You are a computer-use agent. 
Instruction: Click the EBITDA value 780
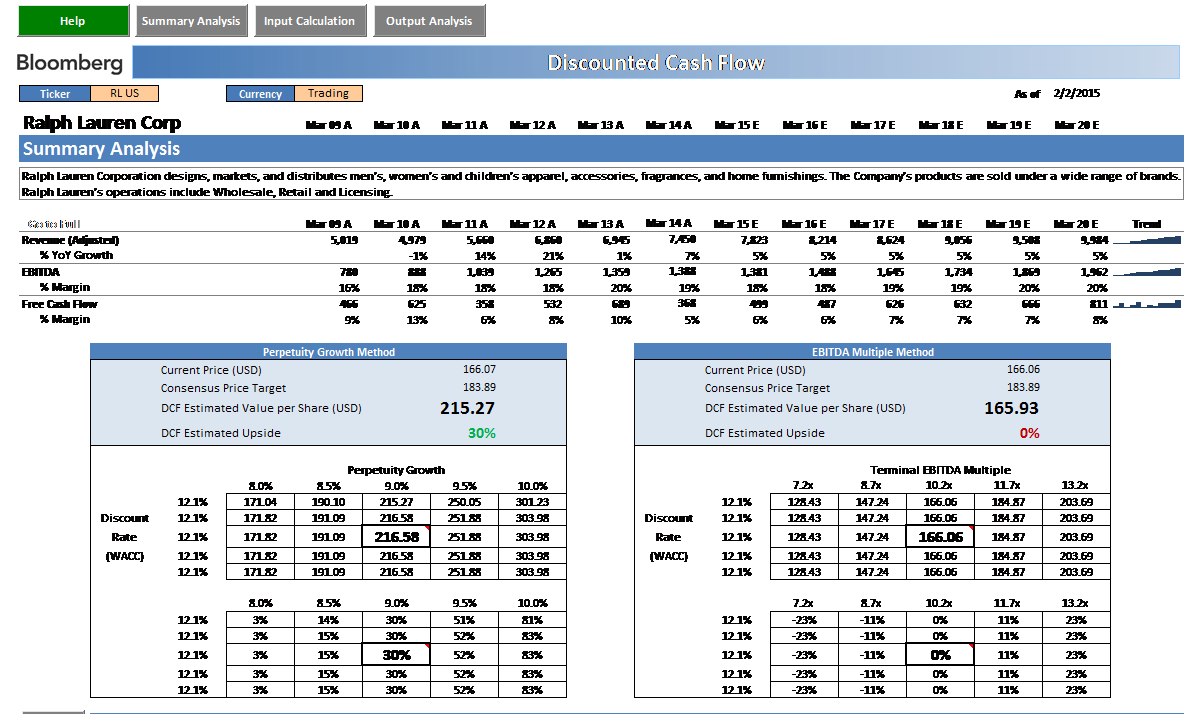348,272
